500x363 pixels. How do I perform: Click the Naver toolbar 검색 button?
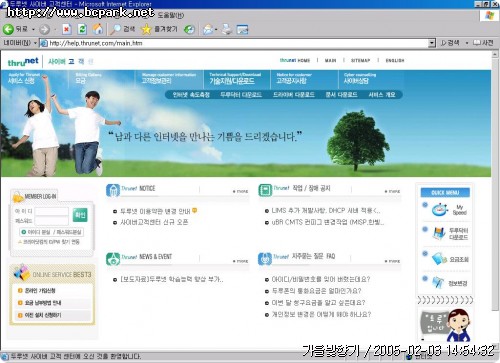(x=450, y=43)
